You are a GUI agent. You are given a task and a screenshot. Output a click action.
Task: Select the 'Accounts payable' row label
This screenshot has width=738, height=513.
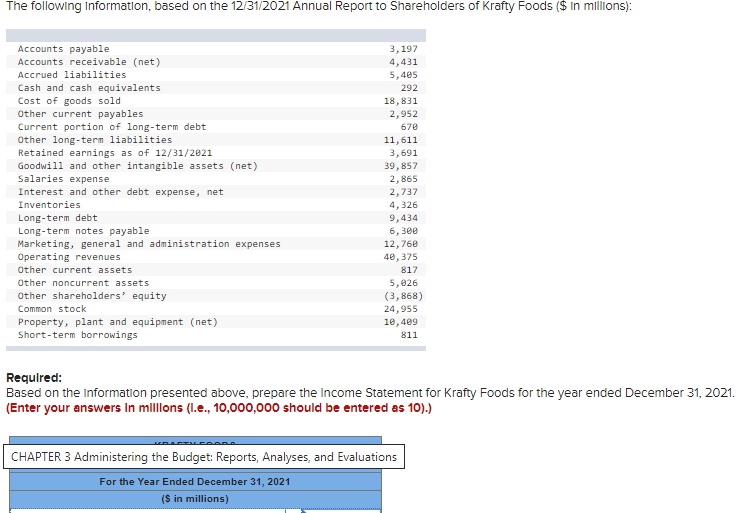[x=64, y=49]
